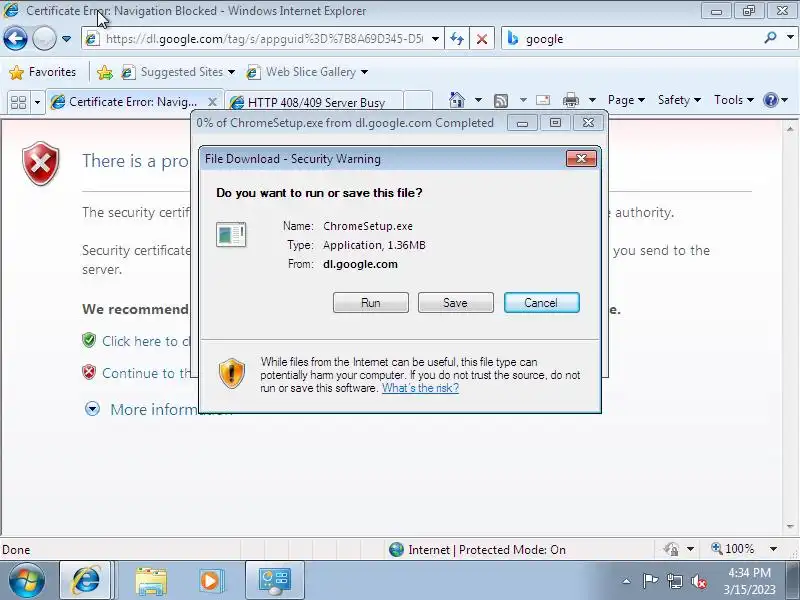Click Internet Protected Mode status bar zone

(478, 549)
